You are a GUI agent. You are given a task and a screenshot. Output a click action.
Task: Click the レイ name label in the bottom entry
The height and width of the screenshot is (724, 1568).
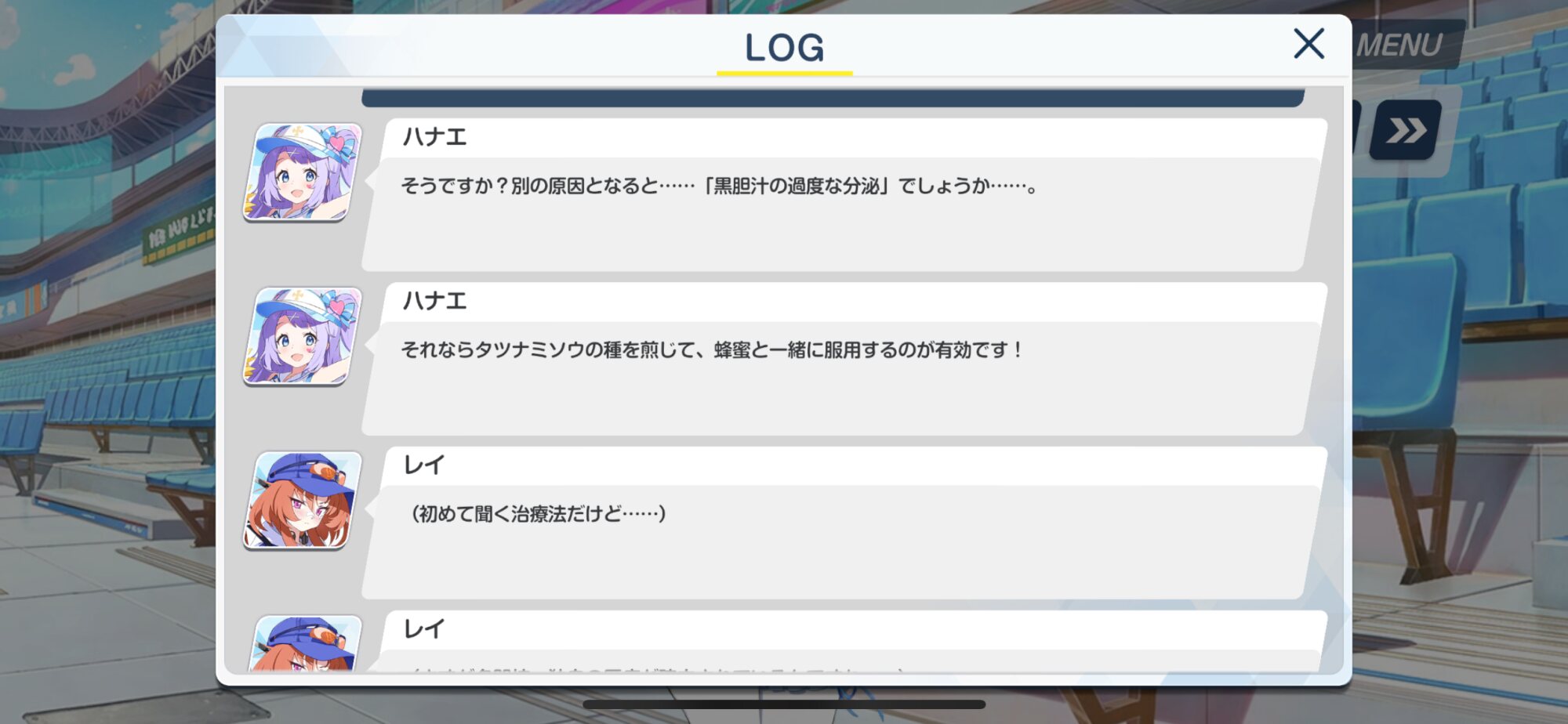tap(424, 629)
